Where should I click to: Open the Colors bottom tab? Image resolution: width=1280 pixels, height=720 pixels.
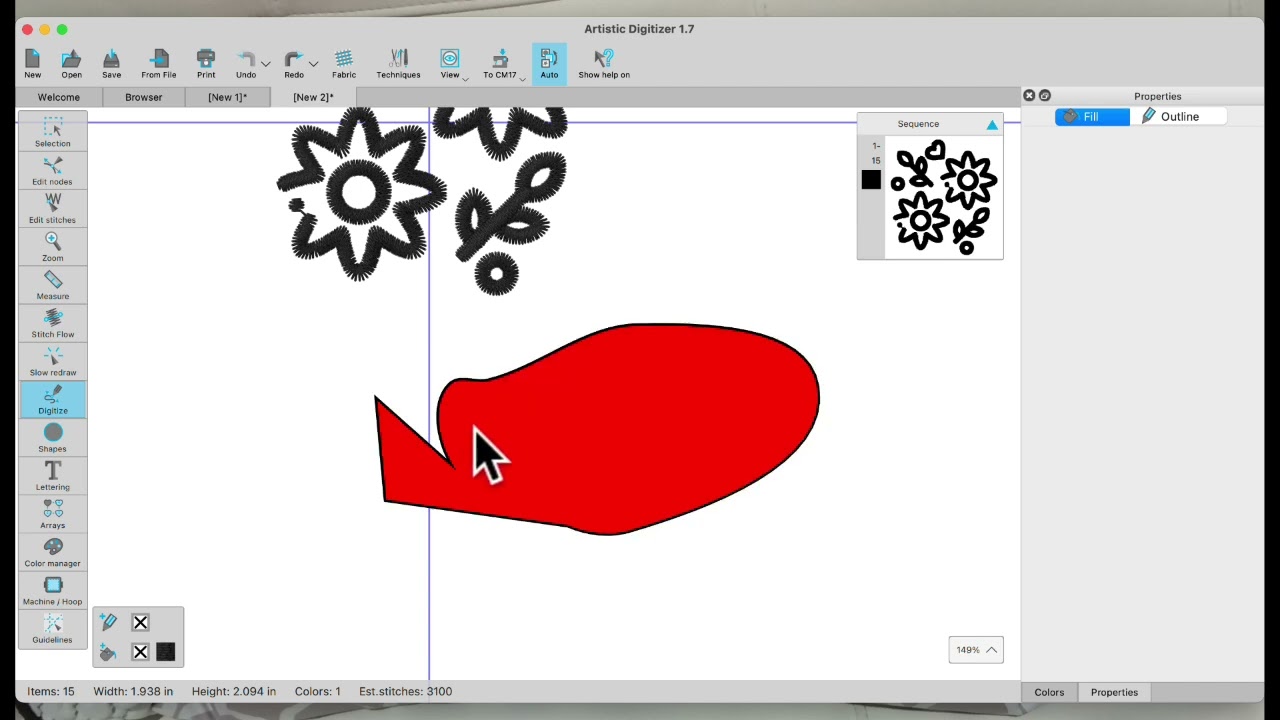(x=1049, y=692)
